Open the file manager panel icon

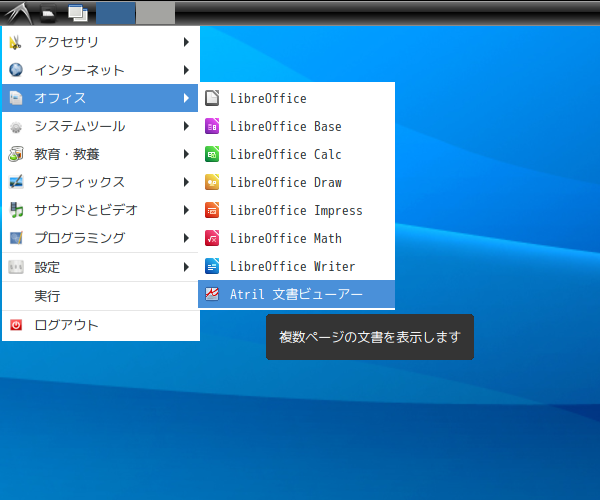48,13
